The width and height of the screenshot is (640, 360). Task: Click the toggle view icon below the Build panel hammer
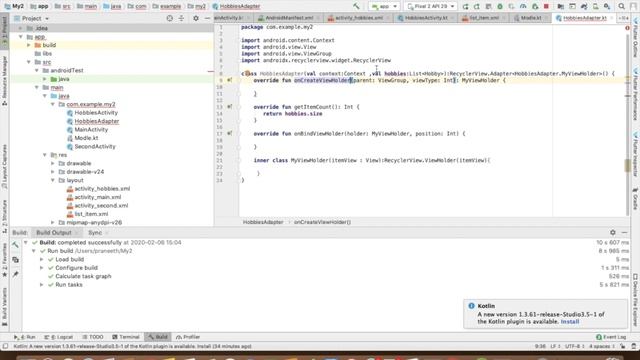coord(16,260)
